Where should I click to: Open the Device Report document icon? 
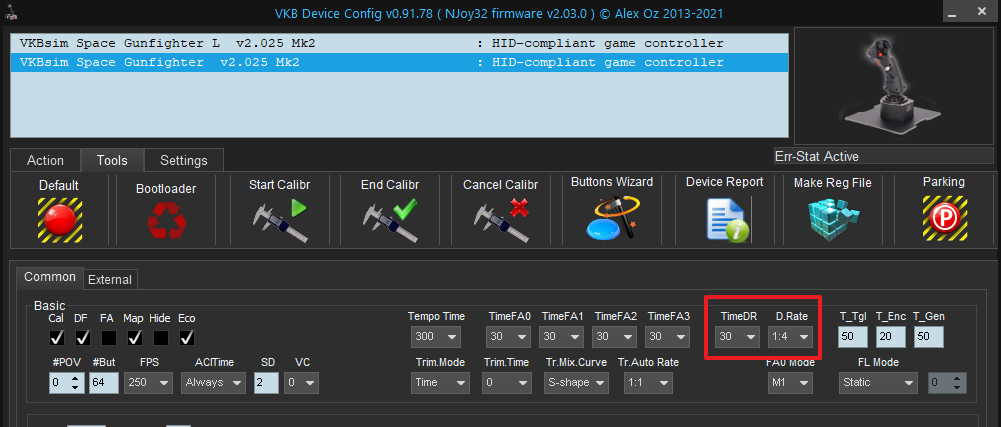(x=726, y=219)
